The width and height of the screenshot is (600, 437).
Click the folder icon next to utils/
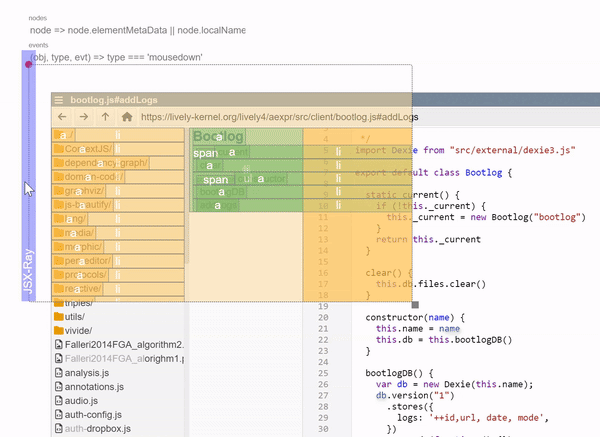[x=58, y=316]
